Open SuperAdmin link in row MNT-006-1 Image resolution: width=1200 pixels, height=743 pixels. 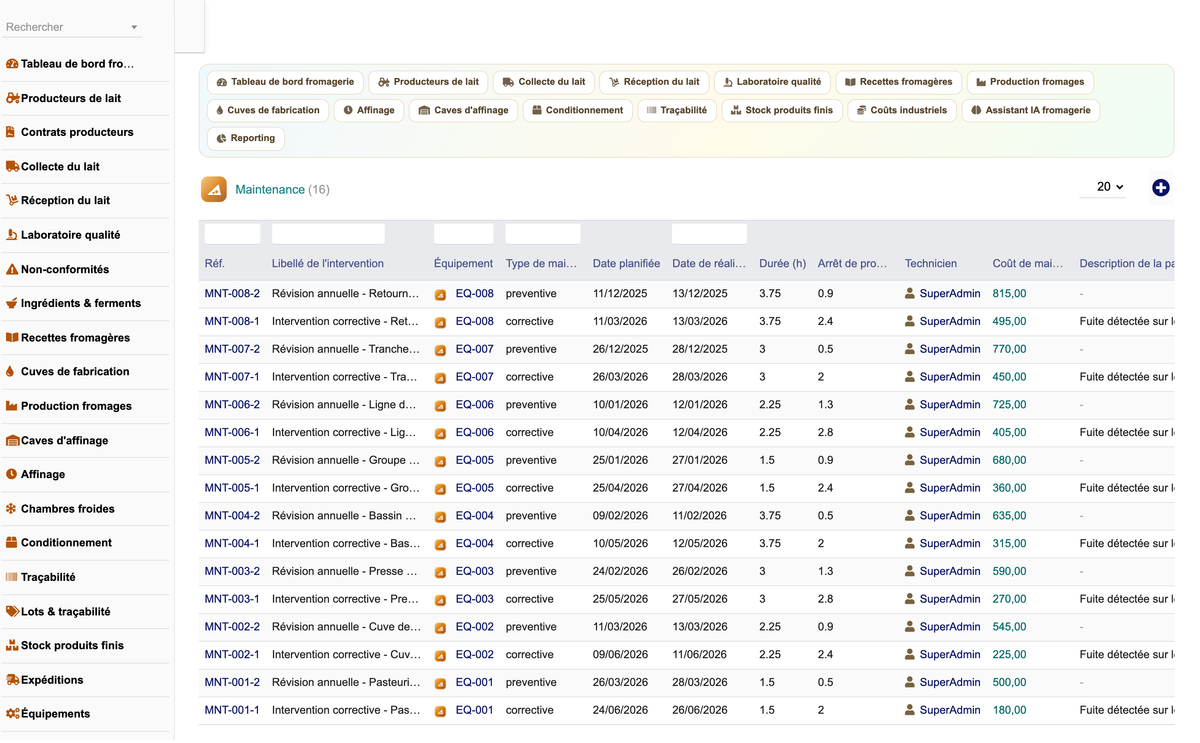(x=950, y=433)
